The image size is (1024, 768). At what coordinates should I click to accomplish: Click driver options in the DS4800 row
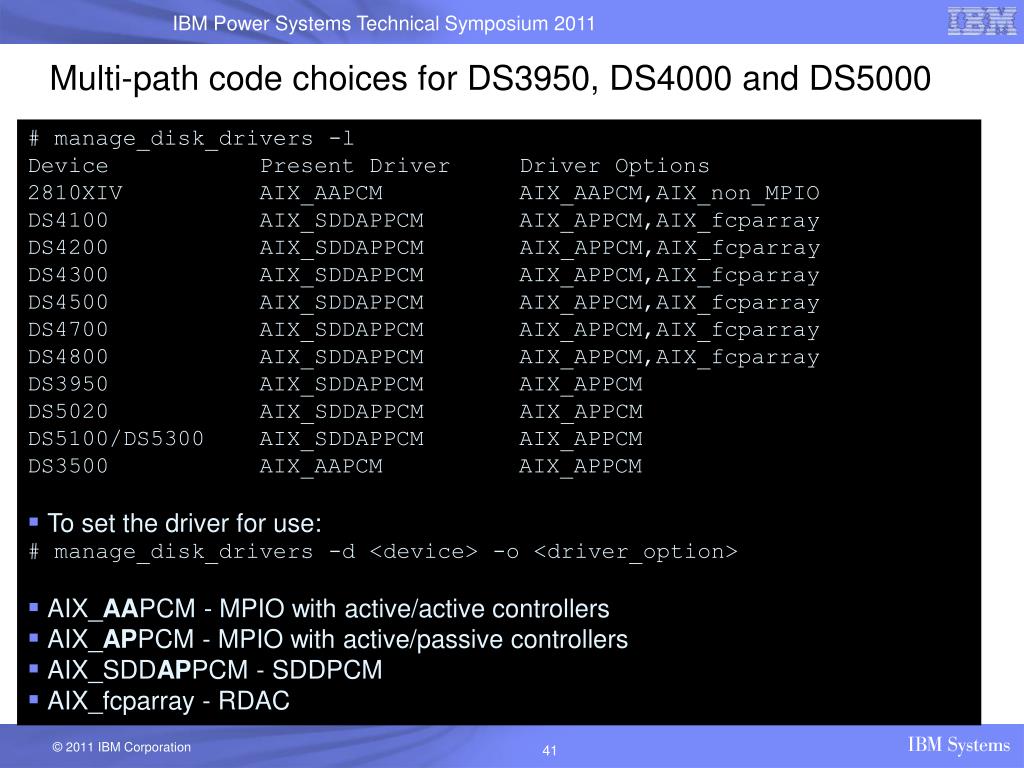(x=669, y=359)
